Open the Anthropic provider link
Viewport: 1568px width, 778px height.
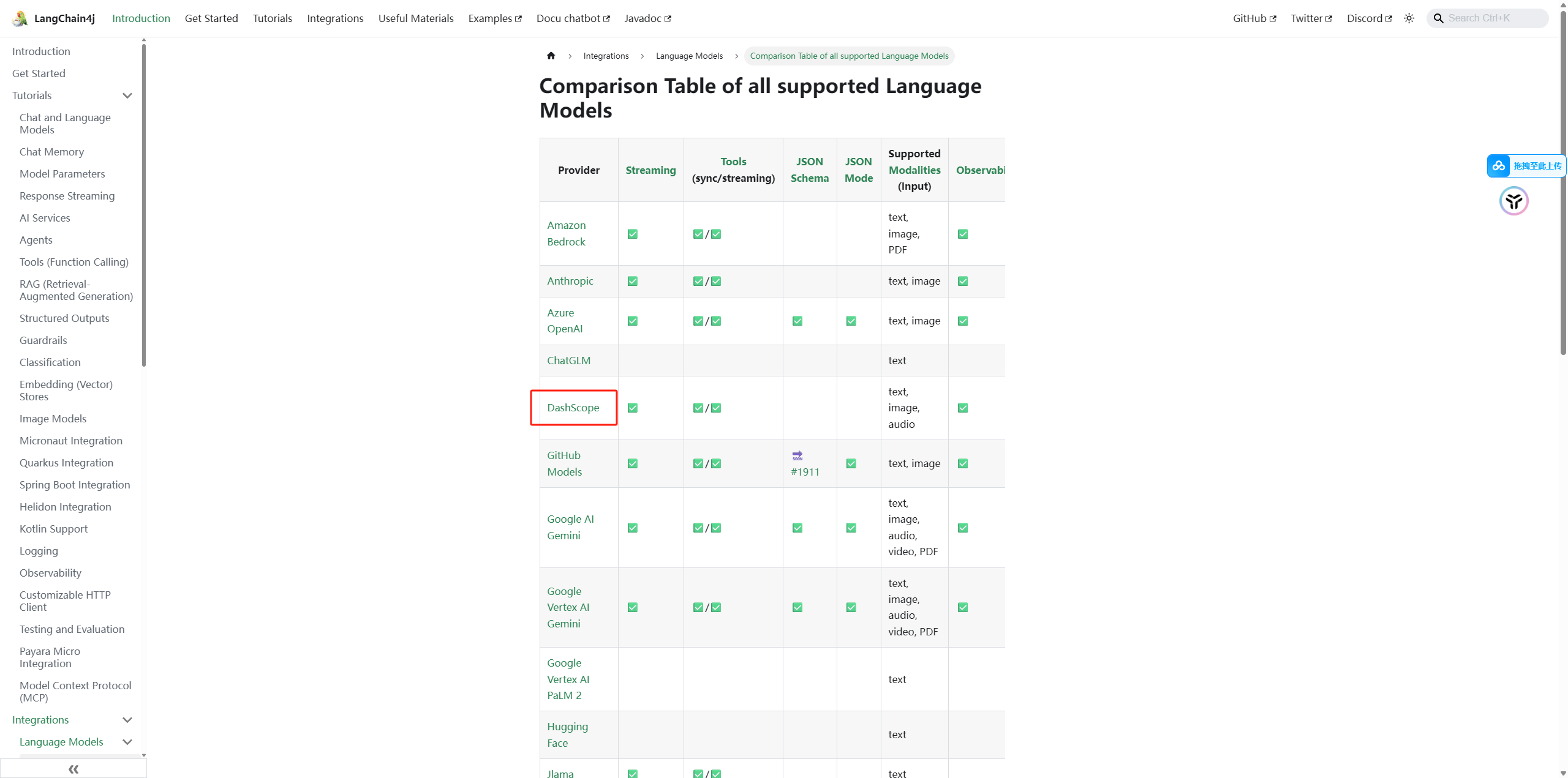tap(570, 281)
